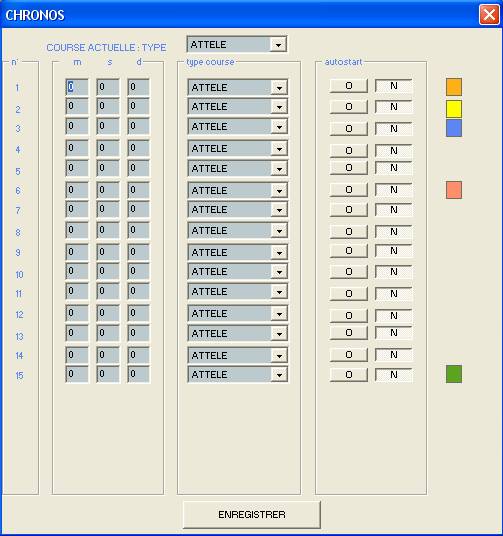Enable autostart O for row 1

click(349, 86)
